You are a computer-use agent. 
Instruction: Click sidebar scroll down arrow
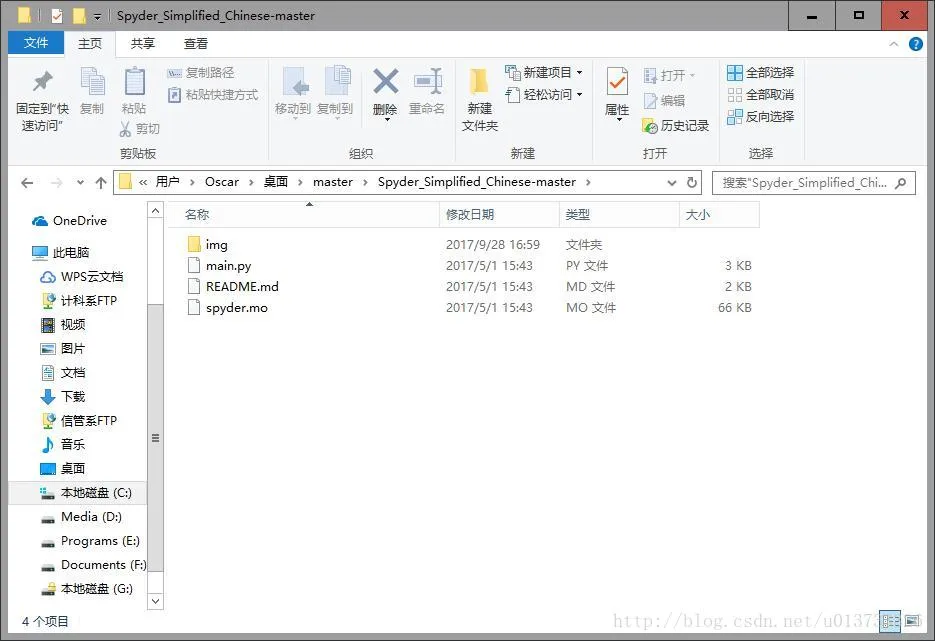point(155,601)
